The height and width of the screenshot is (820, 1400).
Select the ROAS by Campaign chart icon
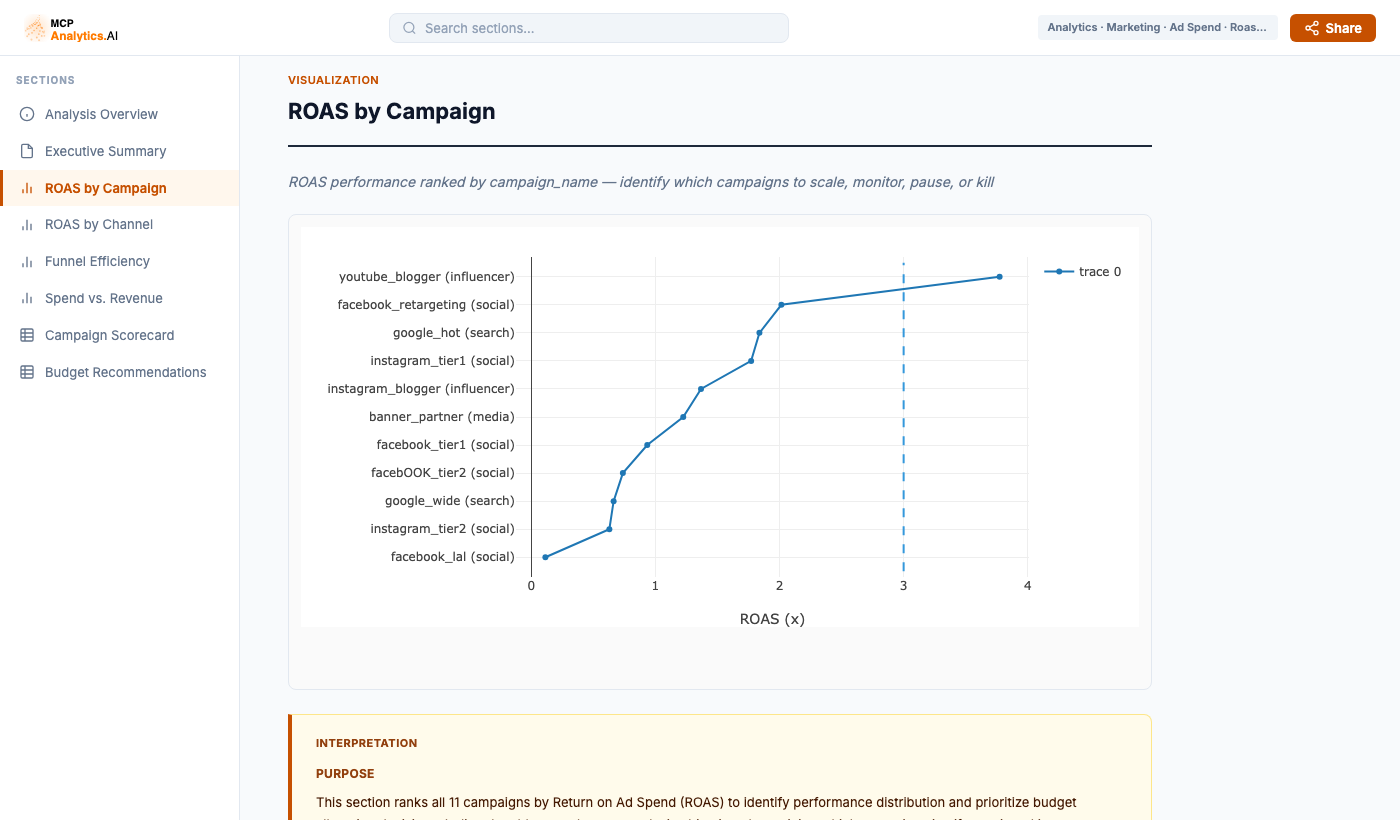click(x=28, y=188)
